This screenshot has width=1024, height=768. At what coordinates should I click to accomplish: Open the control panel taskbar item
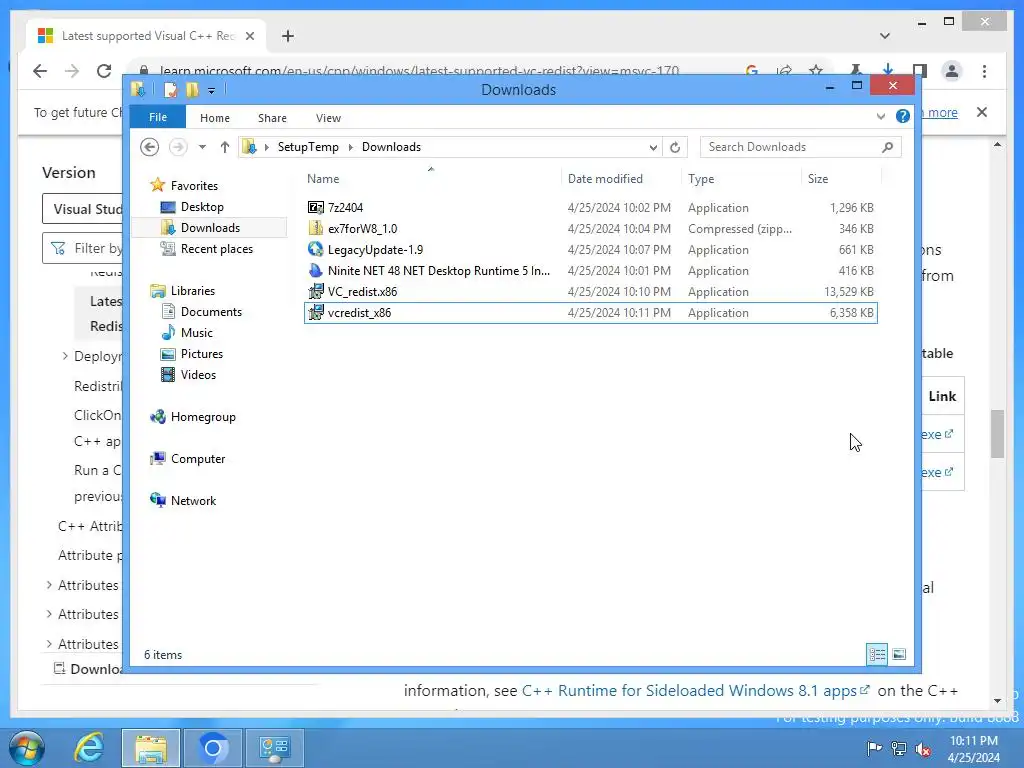274,748
